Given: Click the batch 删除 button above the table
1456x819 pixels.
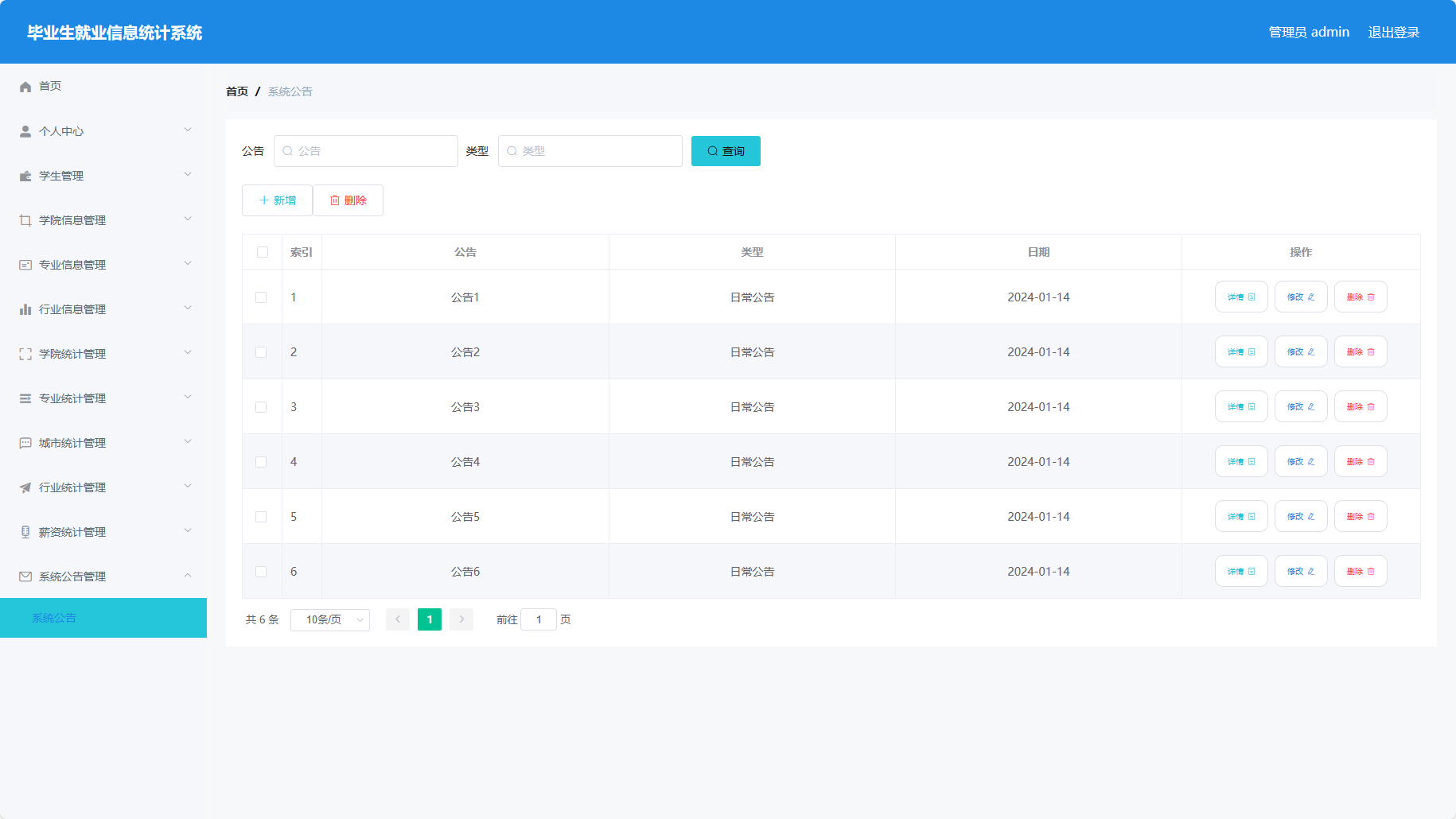Looking at the screenshot, I should (x=348, y=200).
